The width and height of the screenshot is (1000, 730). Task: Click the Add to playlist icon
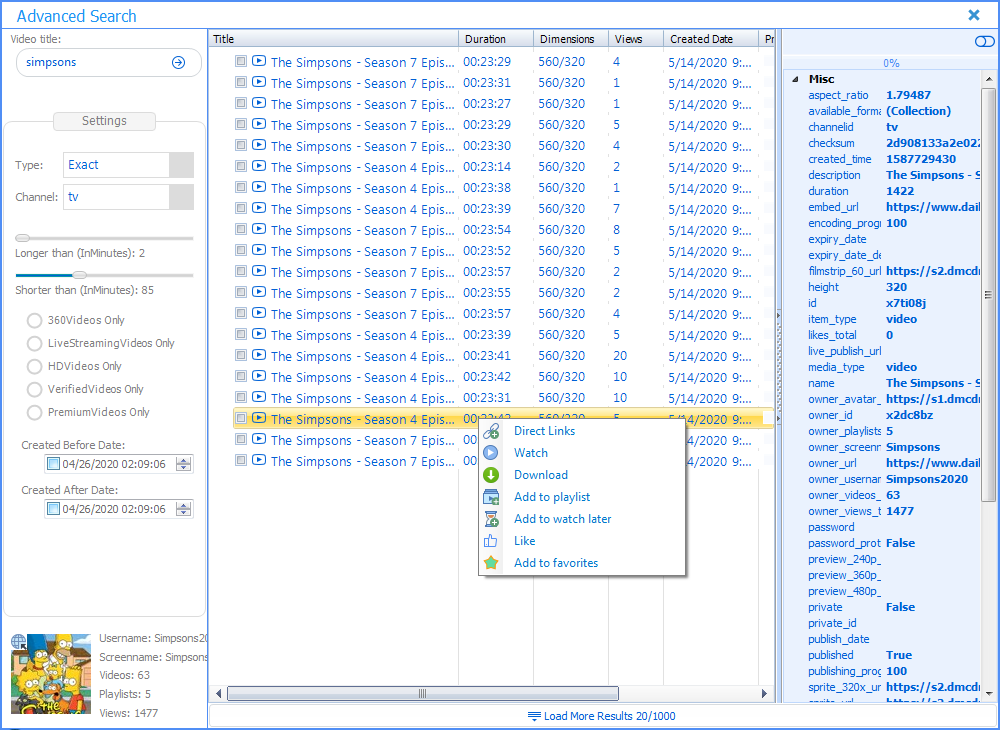pos(490,497)
